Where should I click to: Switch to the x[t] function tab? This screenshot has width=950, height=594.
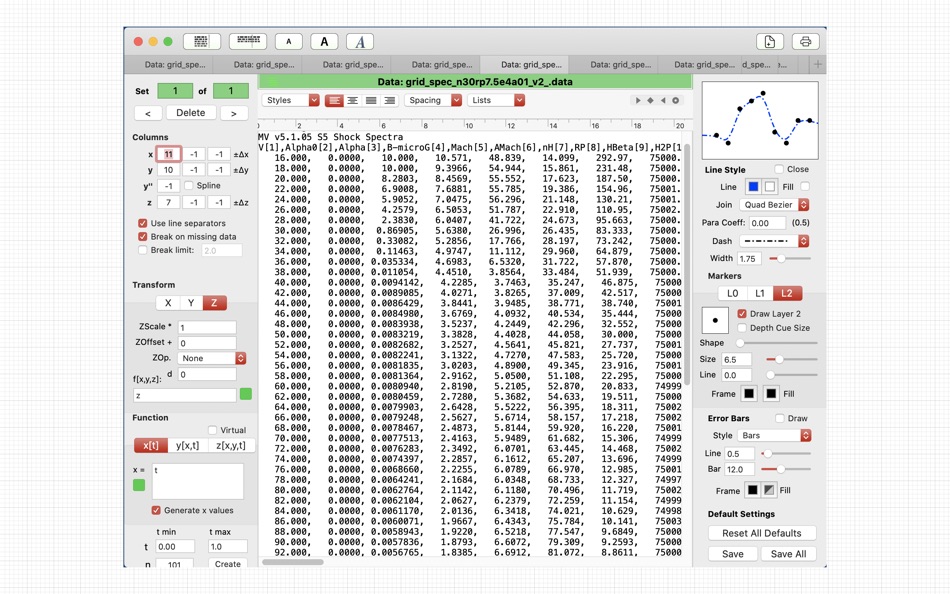click(151, 446)
